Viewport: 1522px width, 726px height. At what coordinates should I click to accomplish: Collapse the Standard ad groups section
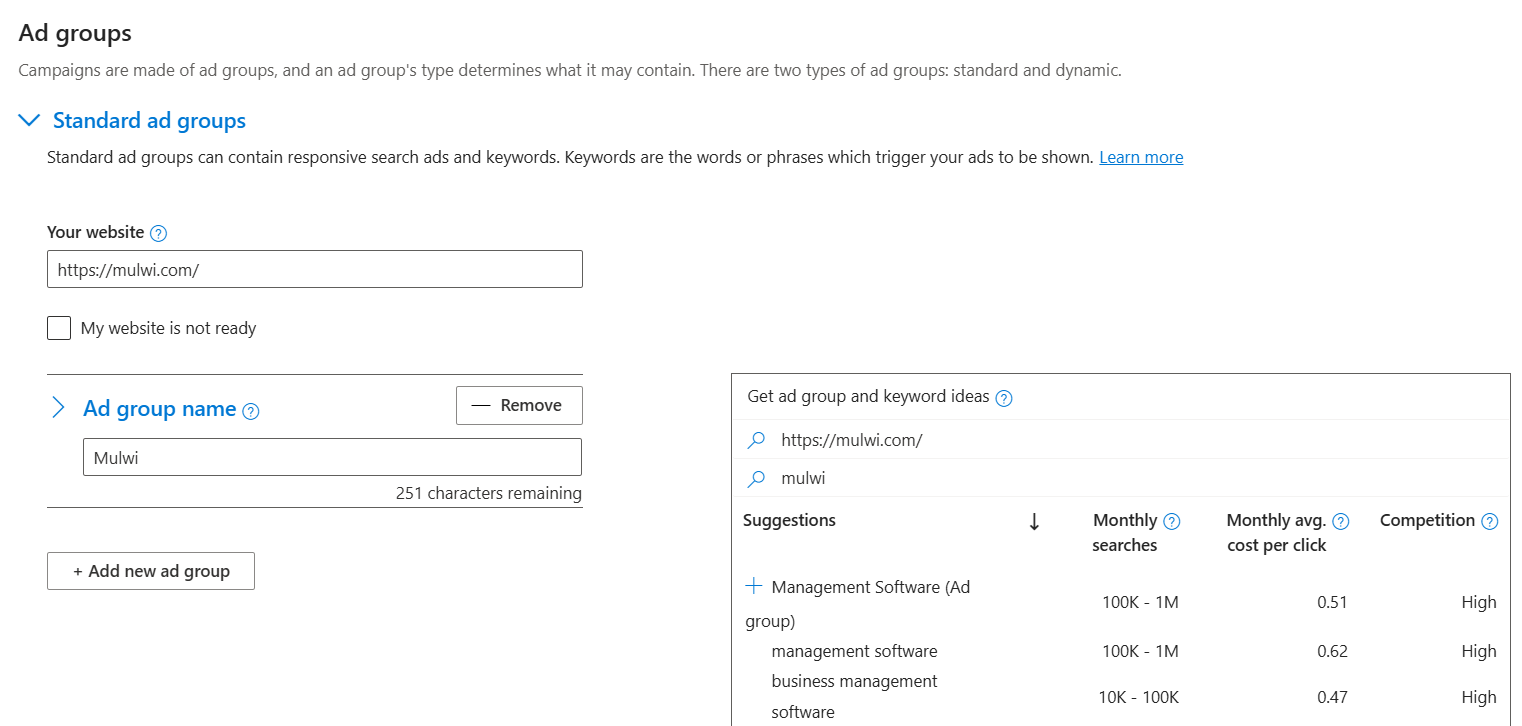coord(31,121)
